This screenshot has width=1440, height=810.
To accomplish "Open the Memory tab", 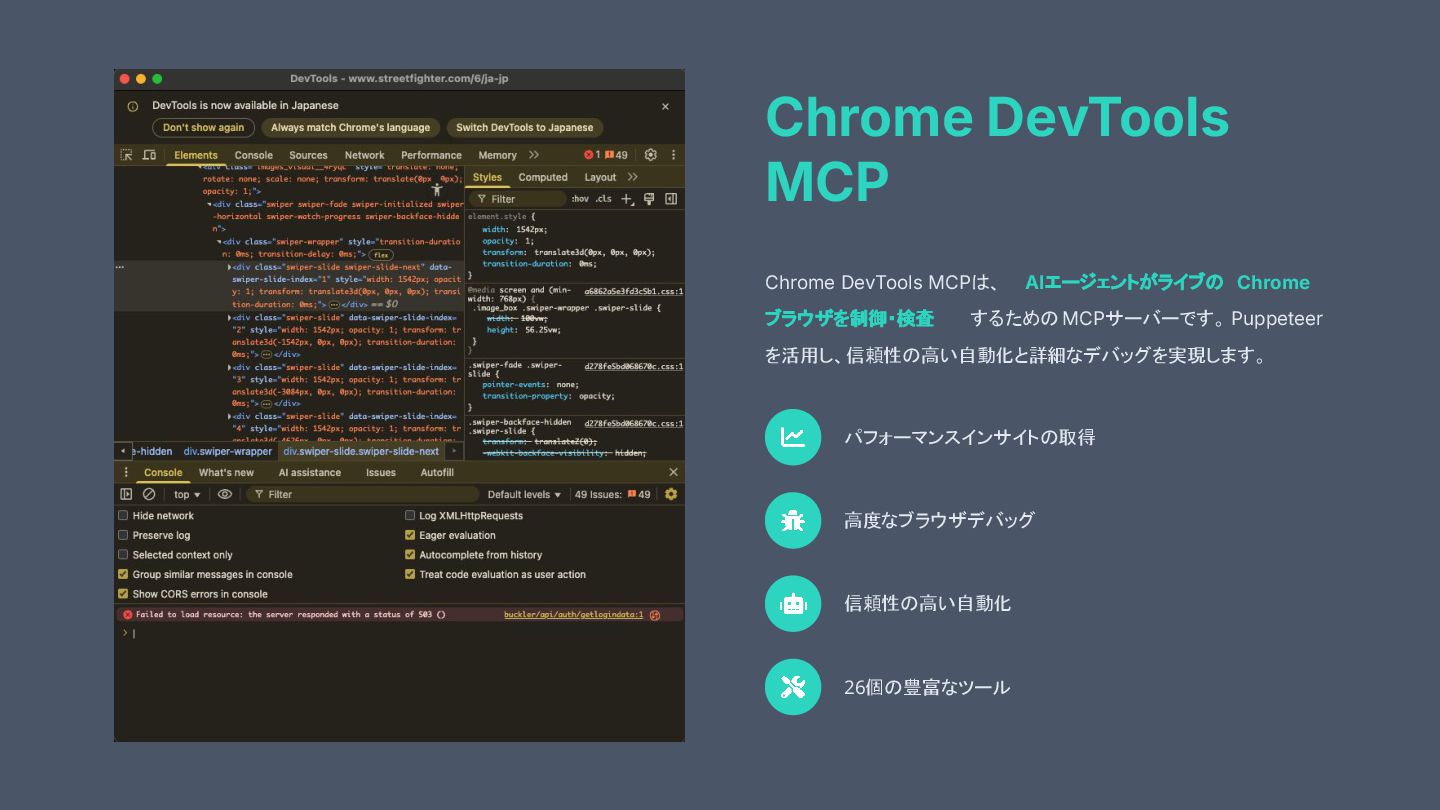I will click(497, 155).
